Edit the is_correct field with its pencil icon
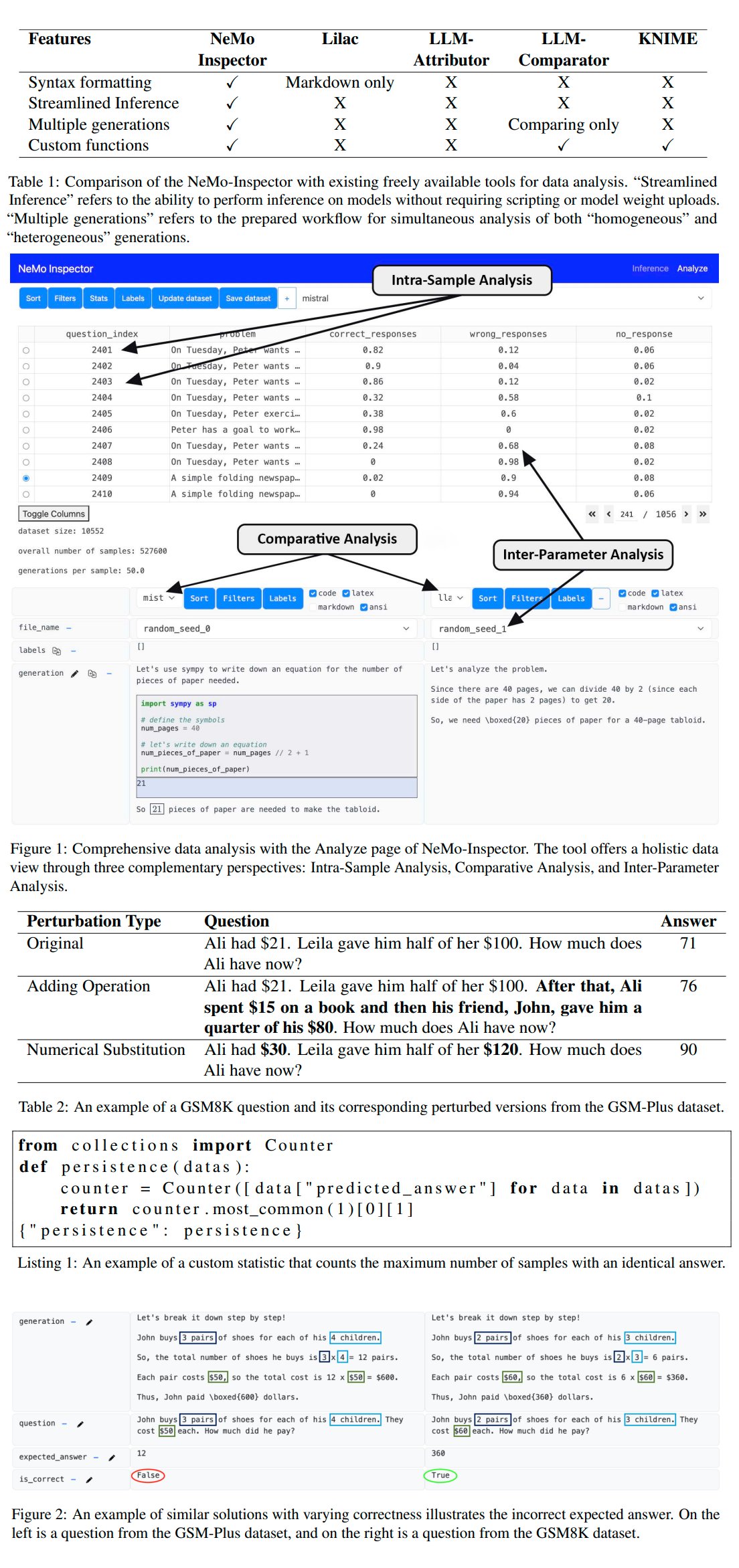Viewport: 739px width, 1568px height. point(89,1479)
